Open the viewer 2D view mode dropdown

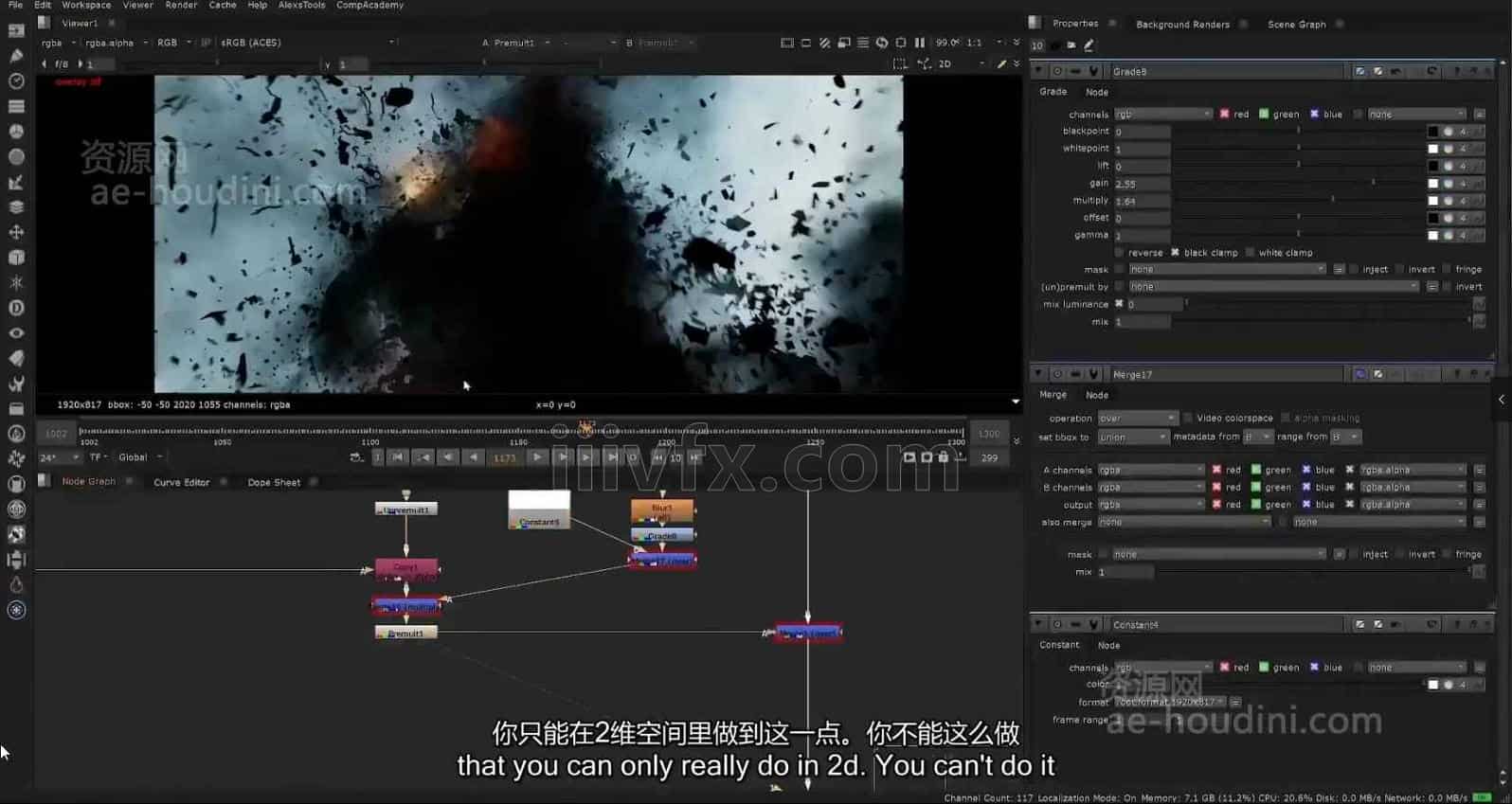[x=961, y=63]
